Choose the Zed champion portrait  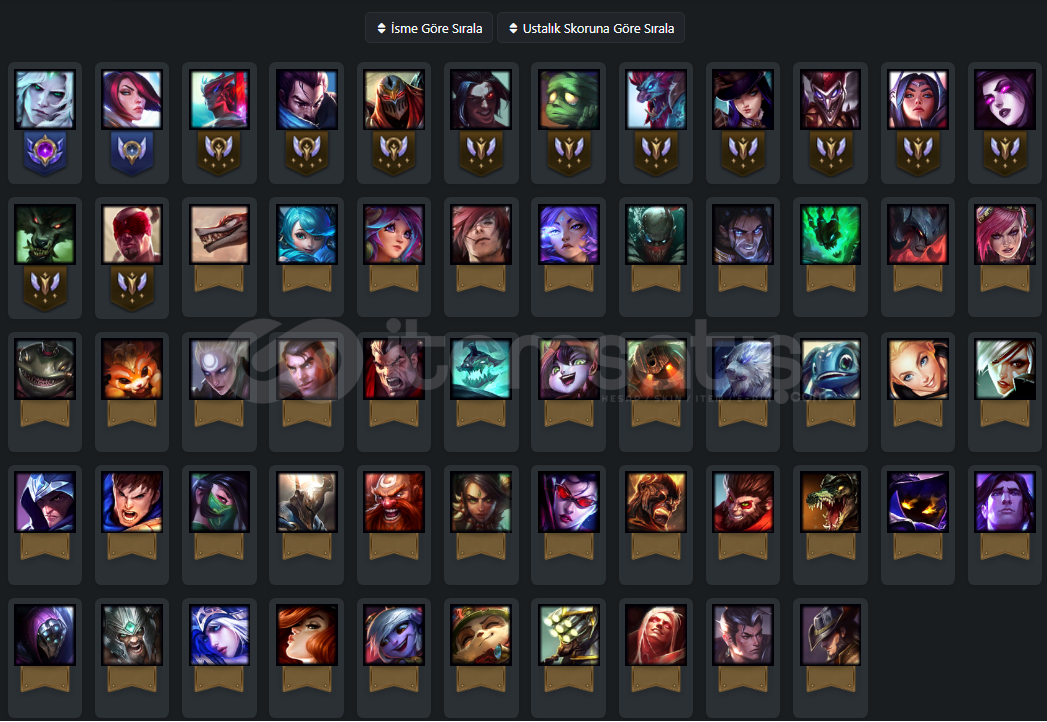point(394,100)
